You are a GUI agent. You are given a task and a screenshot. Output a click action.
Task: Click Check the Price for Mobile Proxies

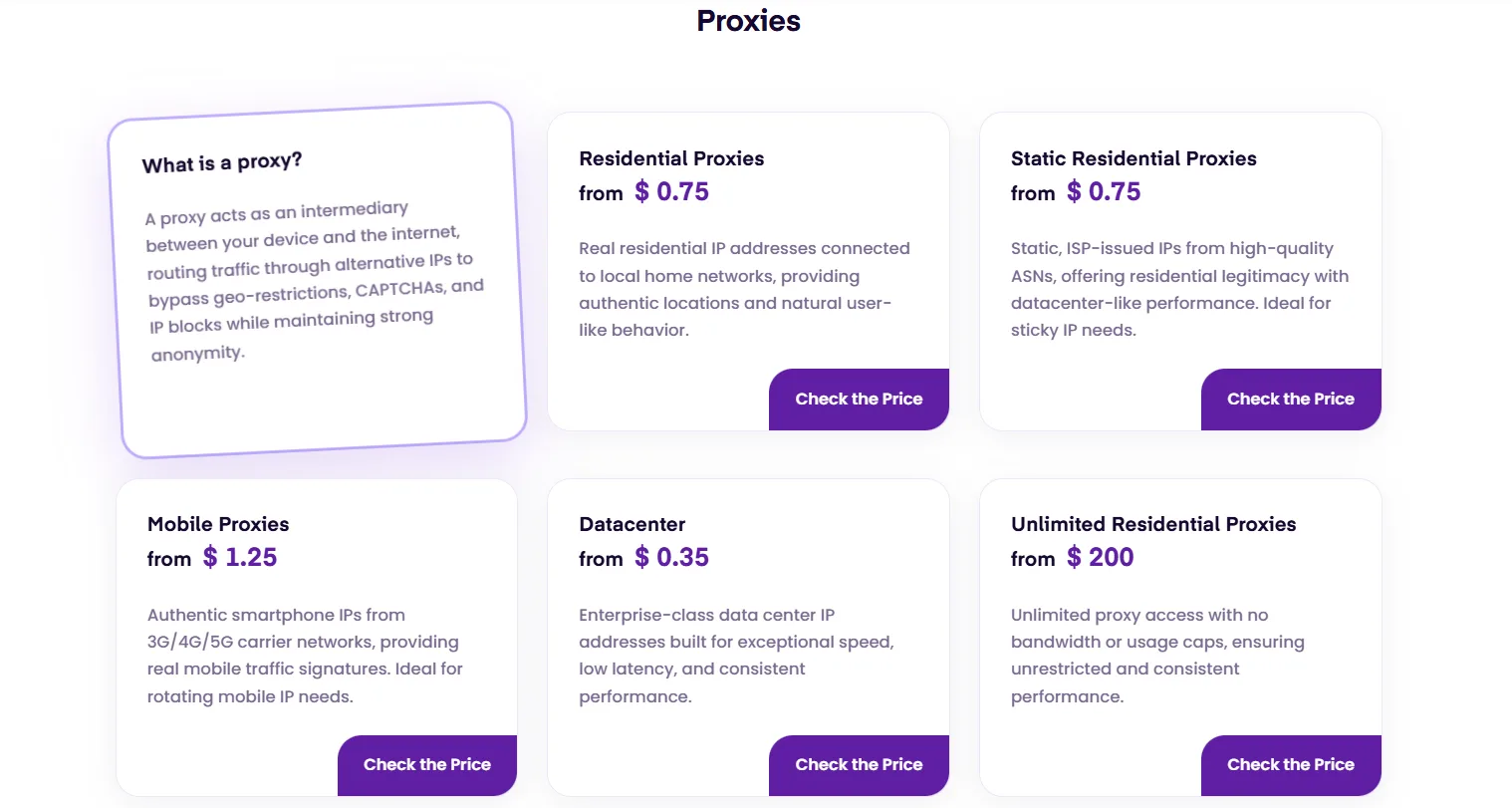click(426, 764)
